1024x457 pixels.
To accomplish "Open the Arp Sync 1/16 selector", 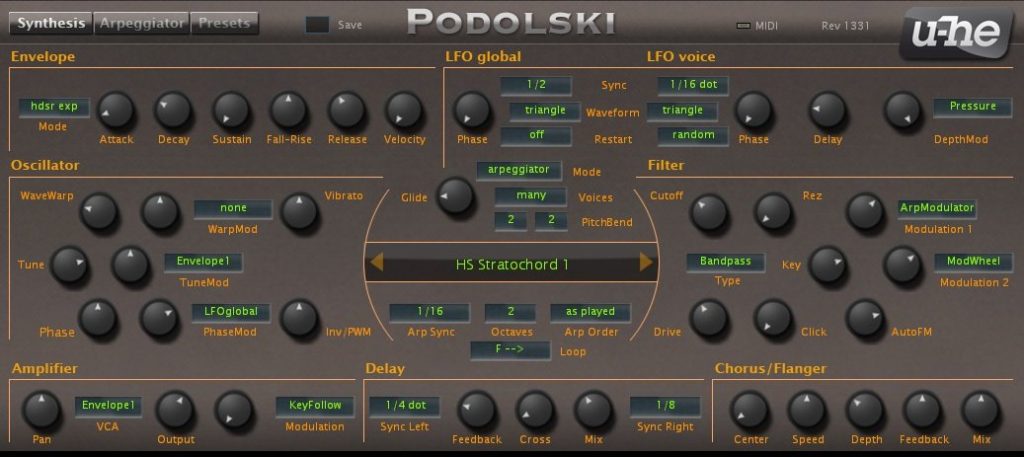I will [x=430, y=312].
